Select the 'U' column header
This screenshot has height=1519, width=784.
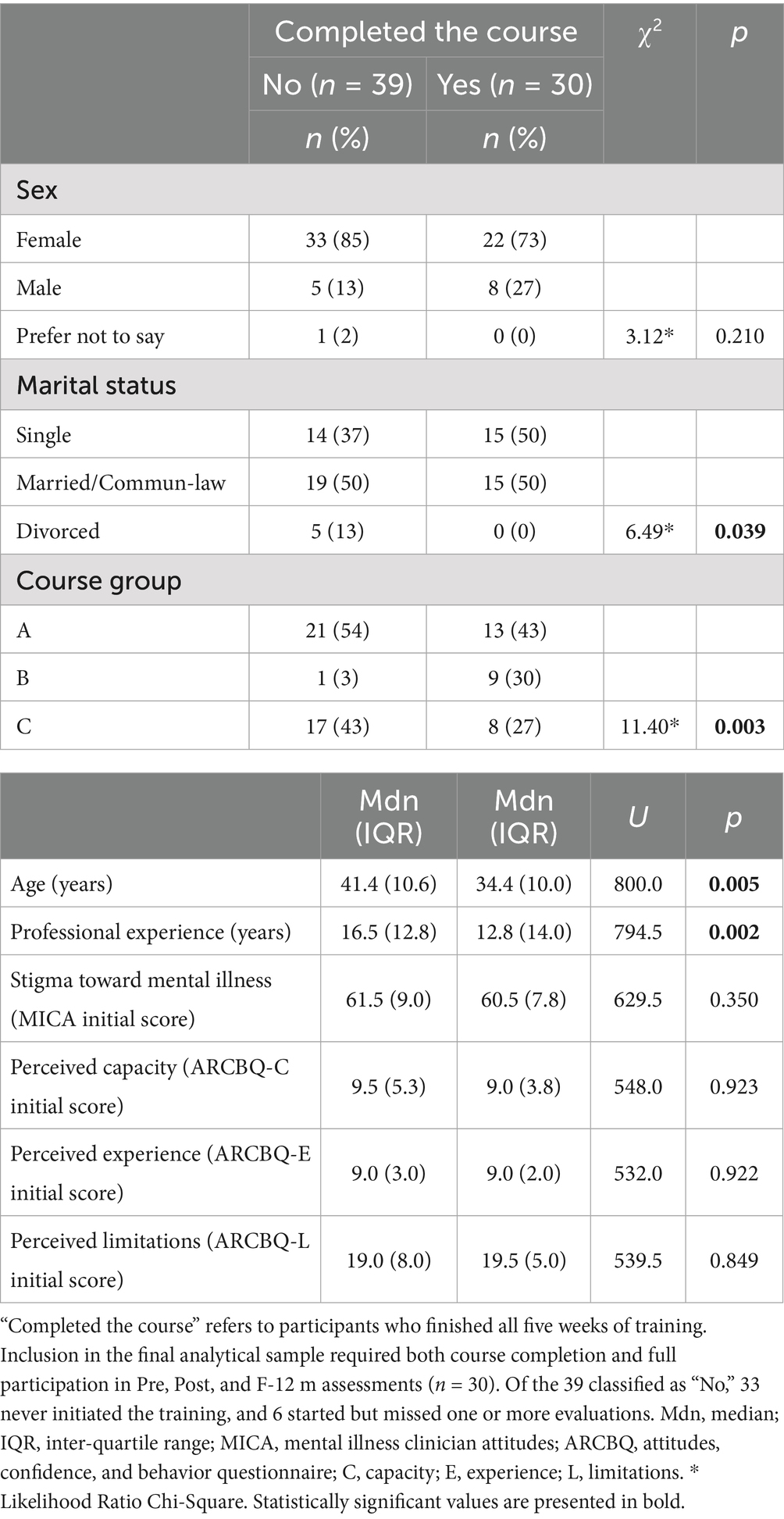click(638, 817)
